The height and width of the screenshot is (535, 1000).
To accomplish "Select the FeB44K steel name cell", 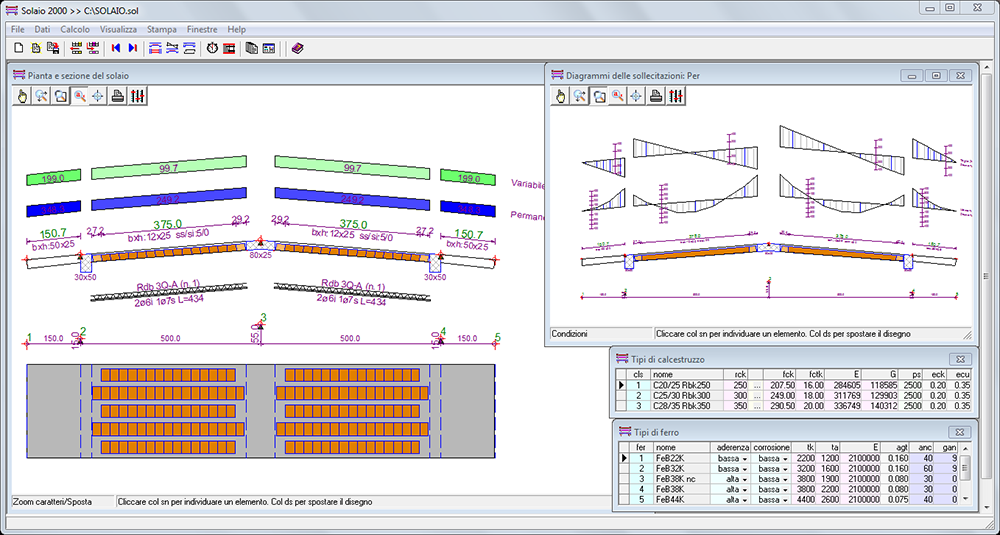I will point(682,500).
